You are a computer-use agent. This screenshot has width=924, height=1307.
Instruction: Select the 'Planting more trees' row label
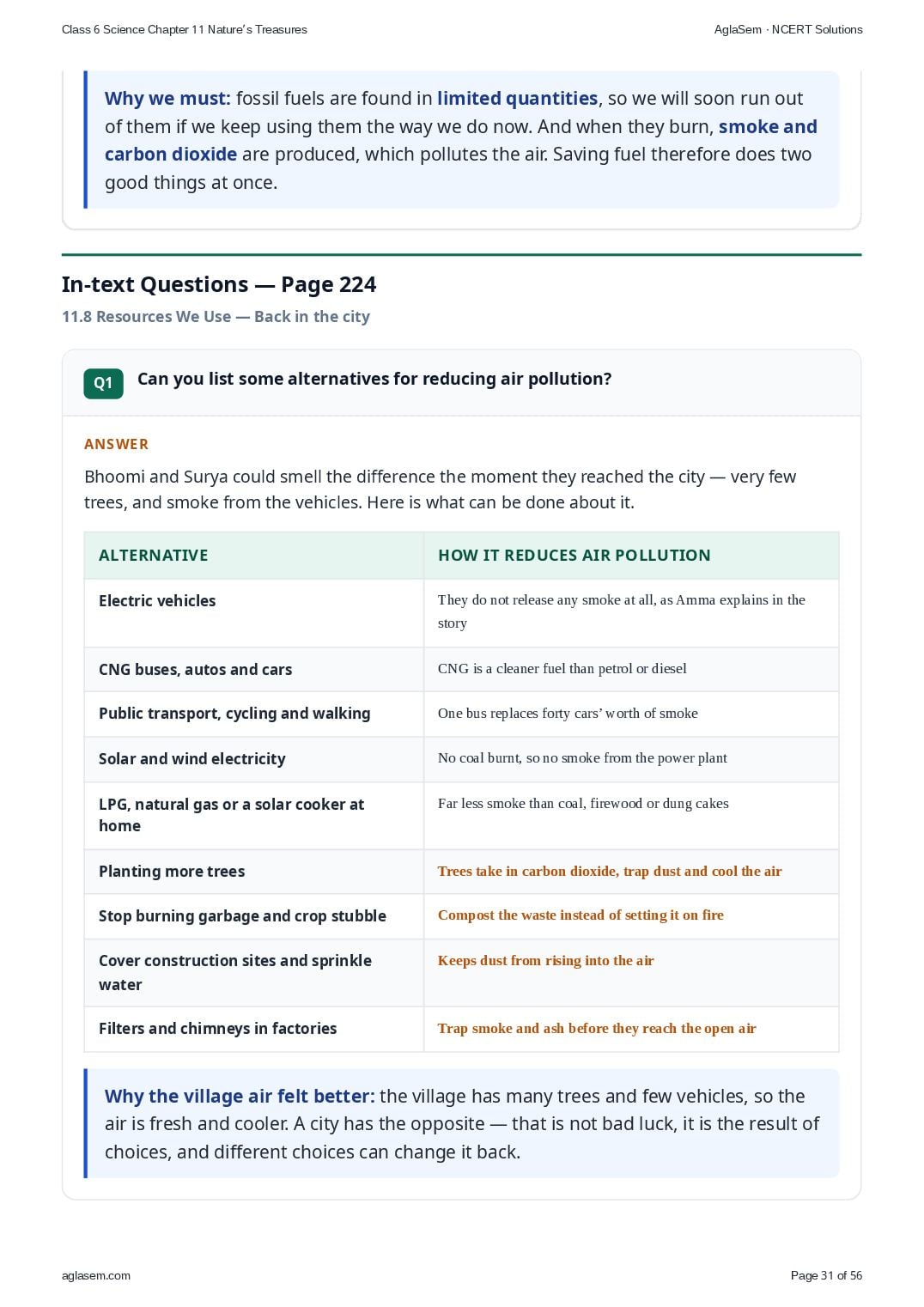172,872
